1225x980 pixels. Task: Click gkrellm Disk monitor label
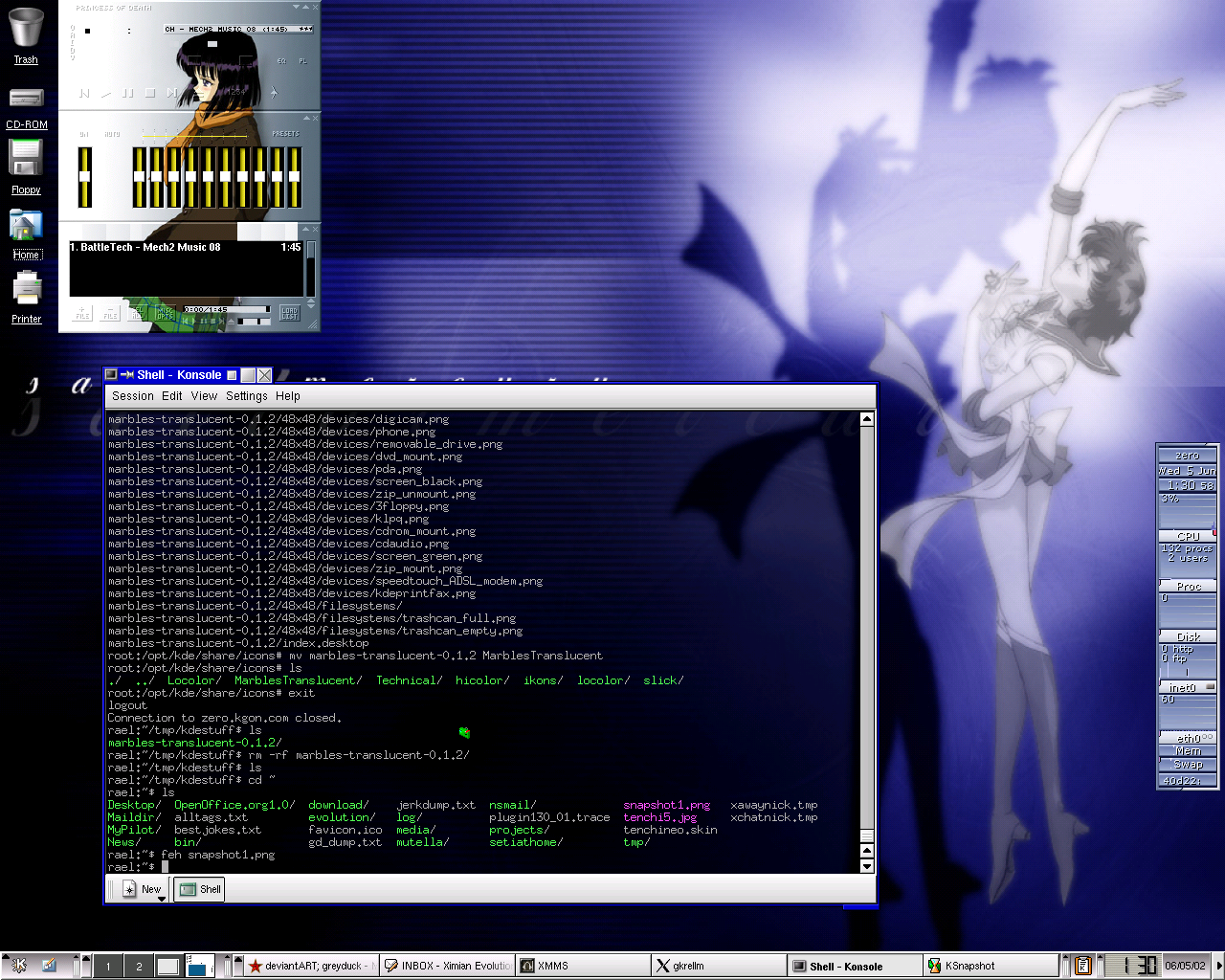point(1188,636)
